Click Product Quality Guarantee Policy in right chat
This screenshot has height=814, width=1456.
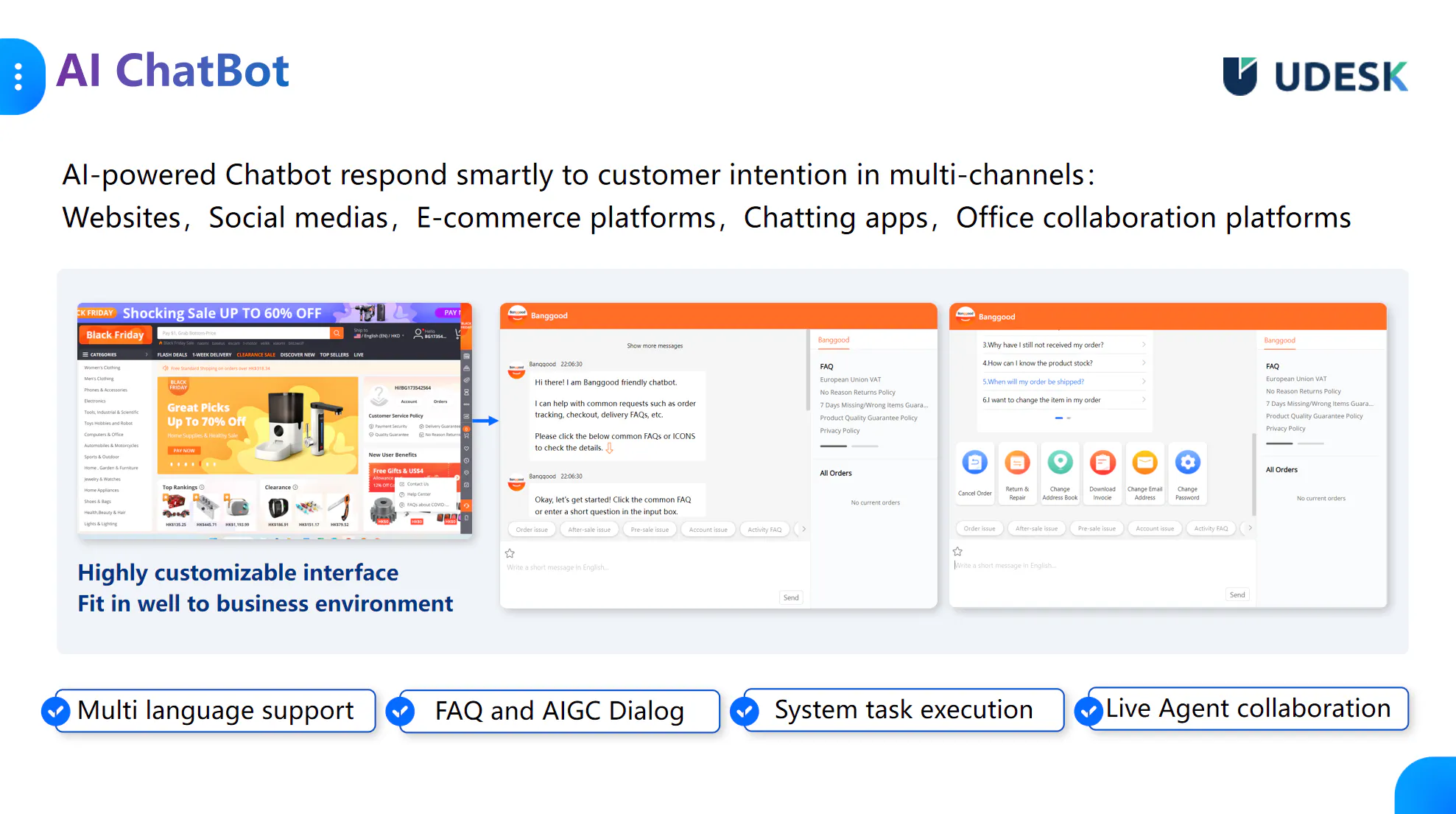(1315, 415)
